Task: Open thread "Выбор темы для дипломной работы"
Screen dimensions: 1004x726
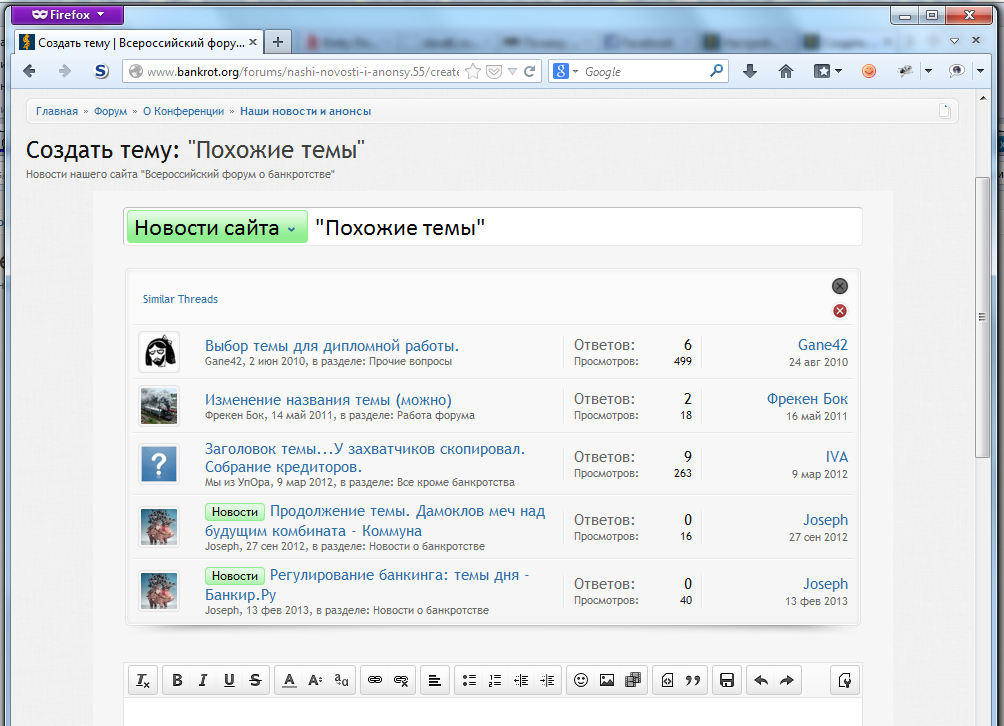Action: [x=331, y=346]
